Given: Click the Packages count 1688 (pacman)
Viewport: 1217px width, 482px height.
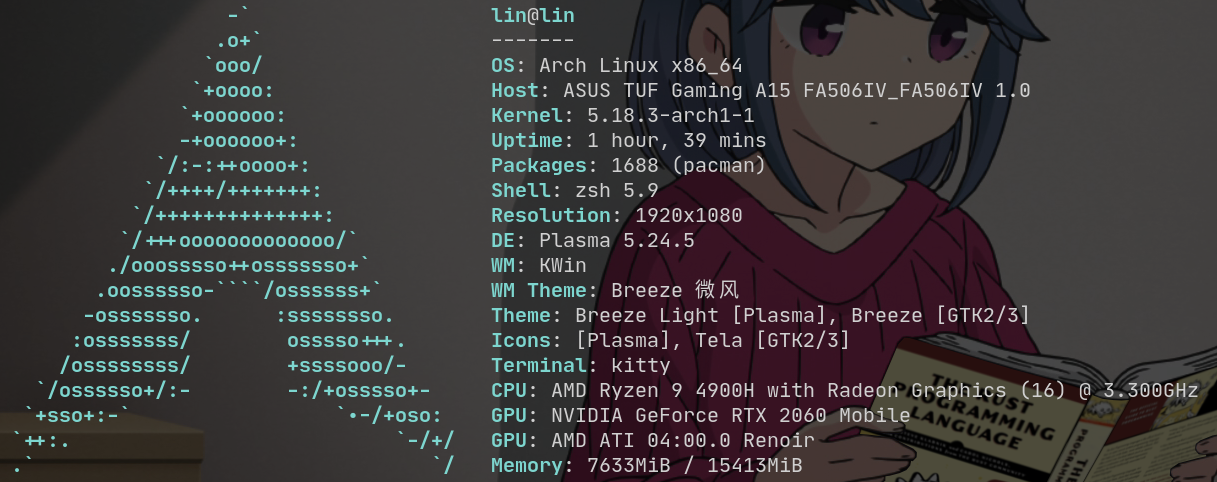Looking at the screenshot, I should point(676,166).
